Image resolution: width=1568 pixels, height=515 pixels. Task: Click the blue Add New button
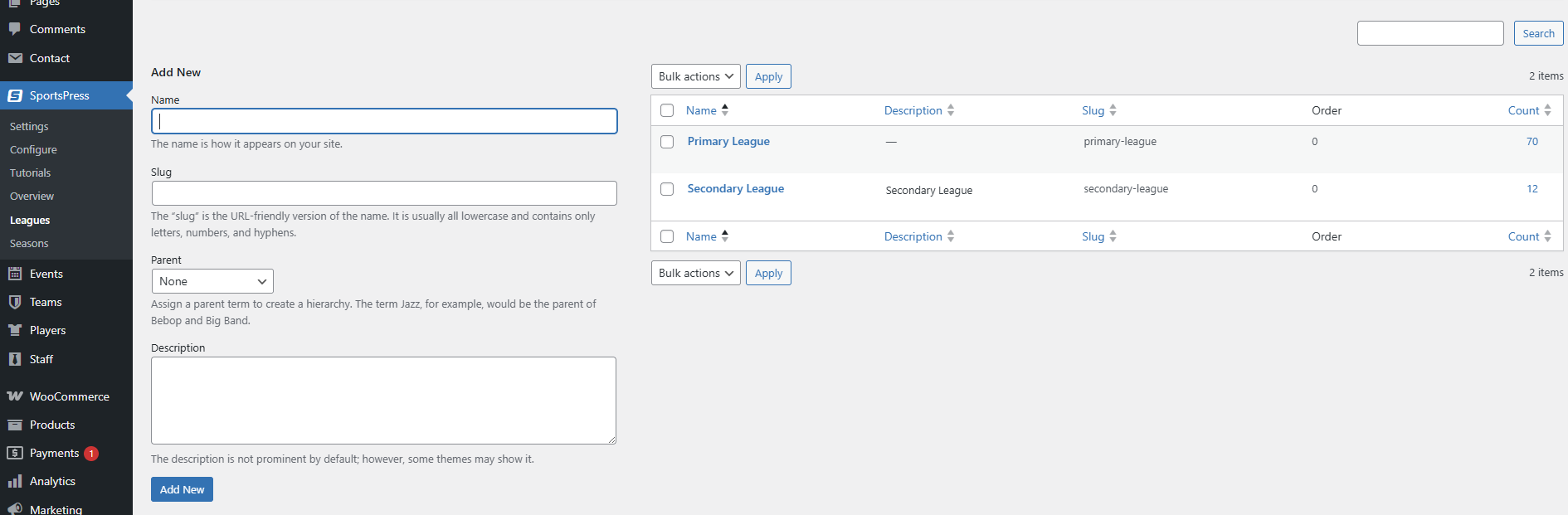(182, 489)
